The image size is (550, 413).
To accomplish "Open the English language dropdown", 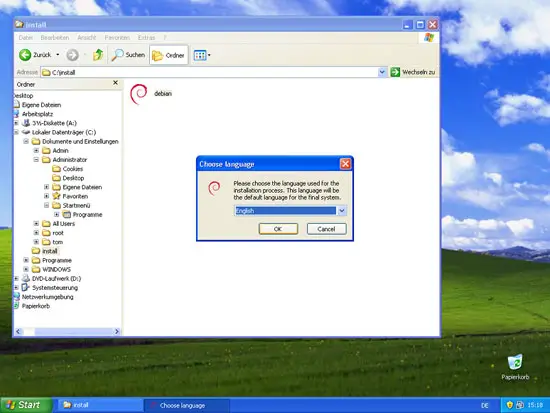I will click(x=342, y=211).
